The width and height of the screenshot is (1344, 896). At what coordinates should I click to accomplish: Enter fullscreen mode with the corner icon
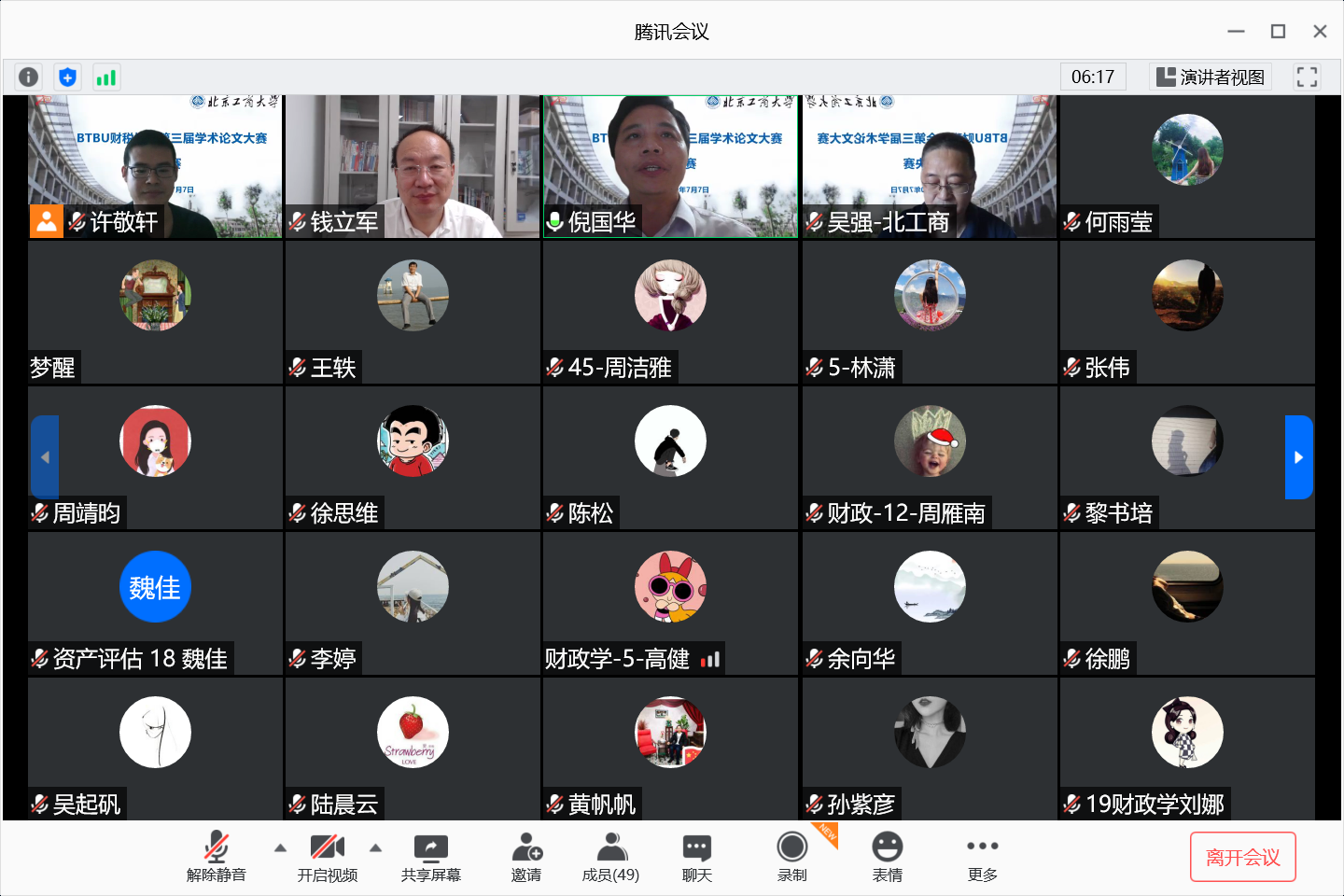click(x=1307, y=77)
